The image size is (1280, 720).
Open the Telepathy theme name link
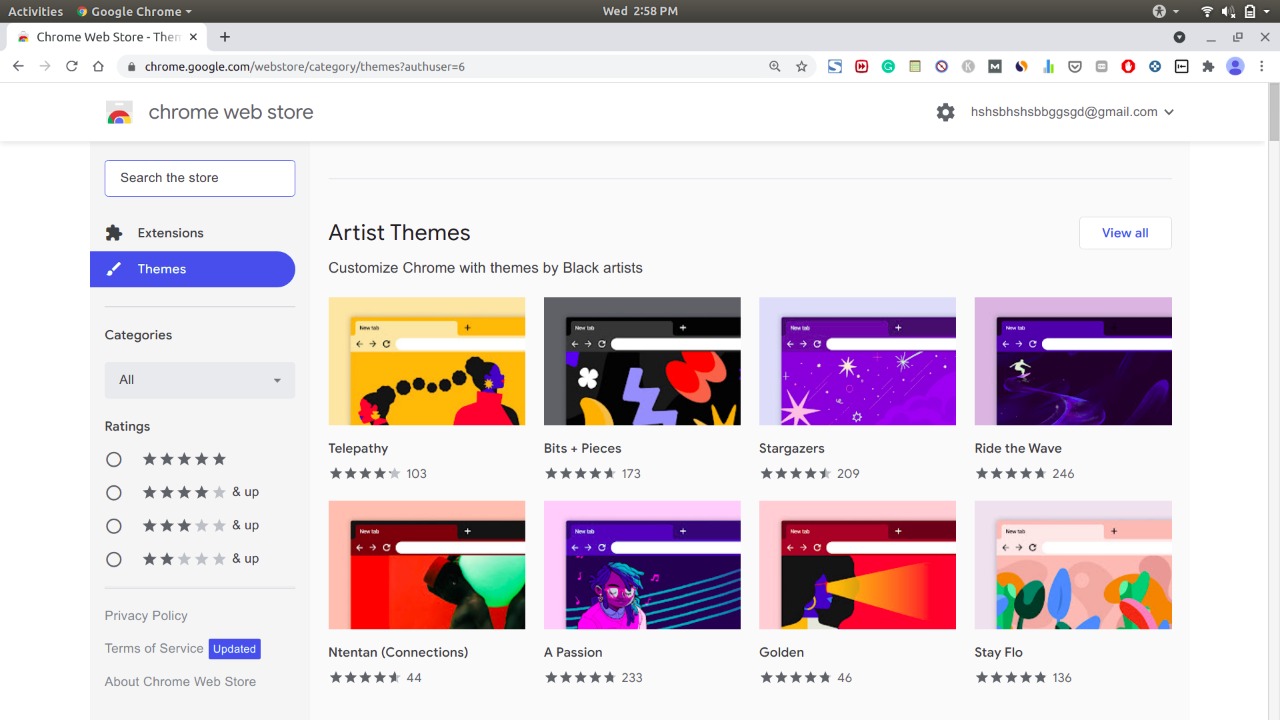point(358,448)
